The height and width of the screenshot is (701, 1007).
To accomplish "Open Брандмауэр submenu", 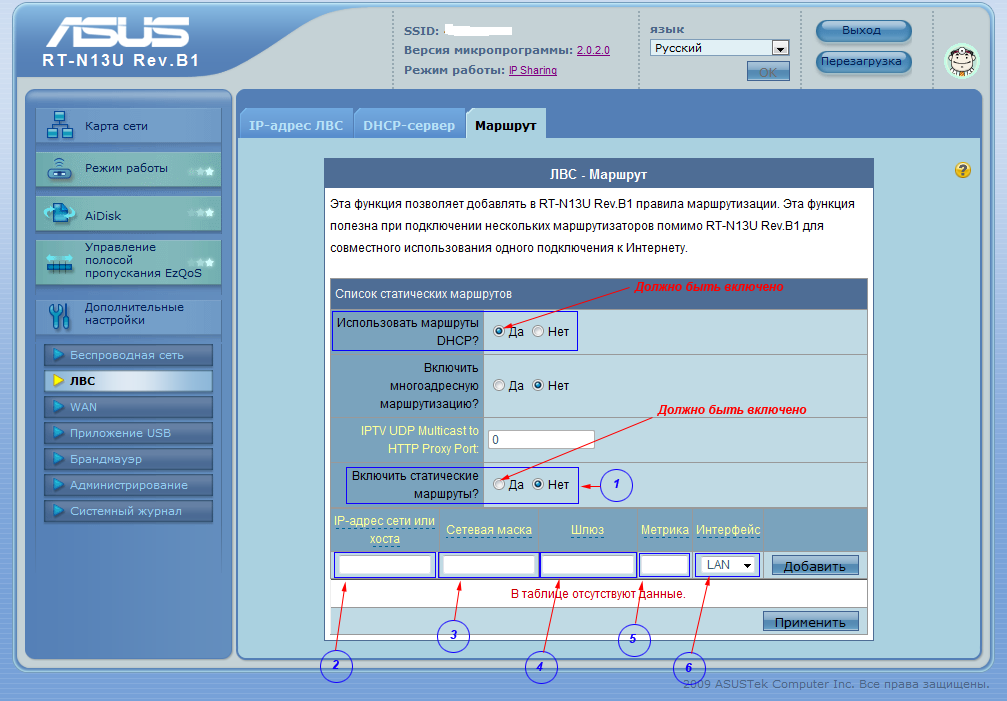I will click(x=128, y=458).
